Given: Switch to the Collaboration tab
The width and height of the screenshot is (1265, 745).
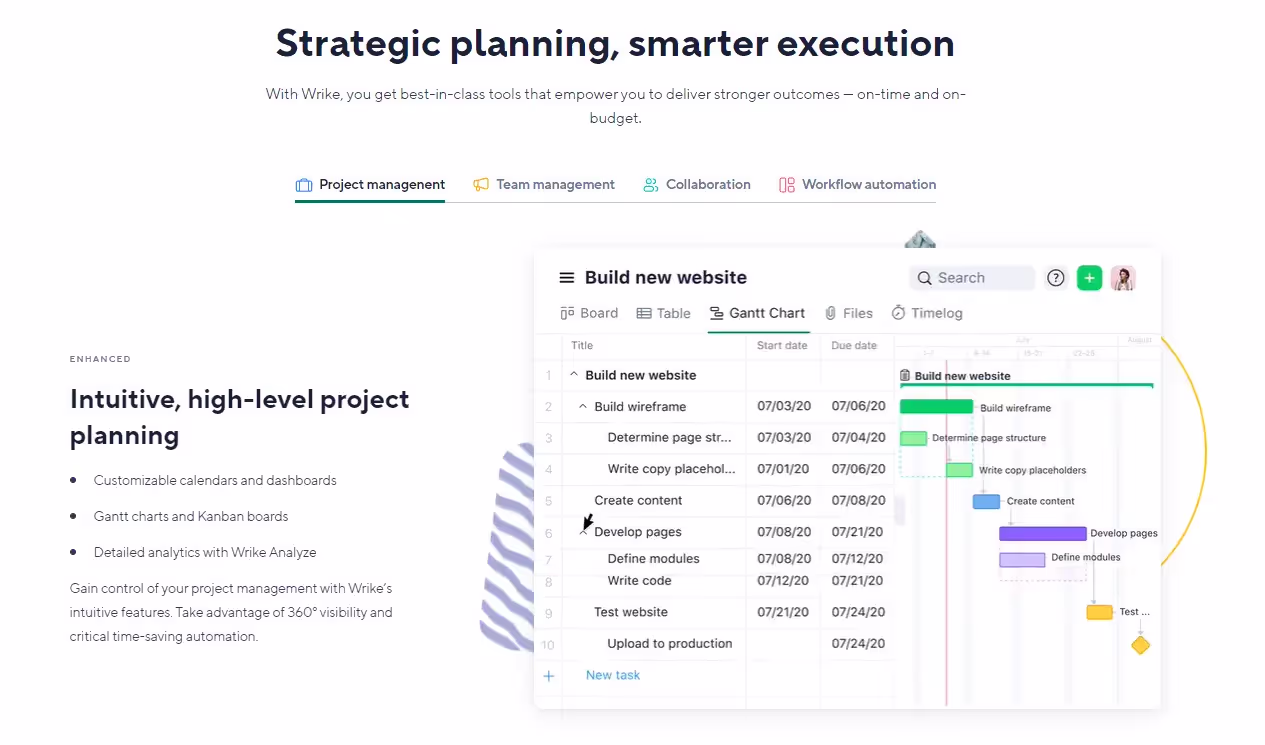Looking at the screenshot, I should pyautogui.click(x=697, y=185).
